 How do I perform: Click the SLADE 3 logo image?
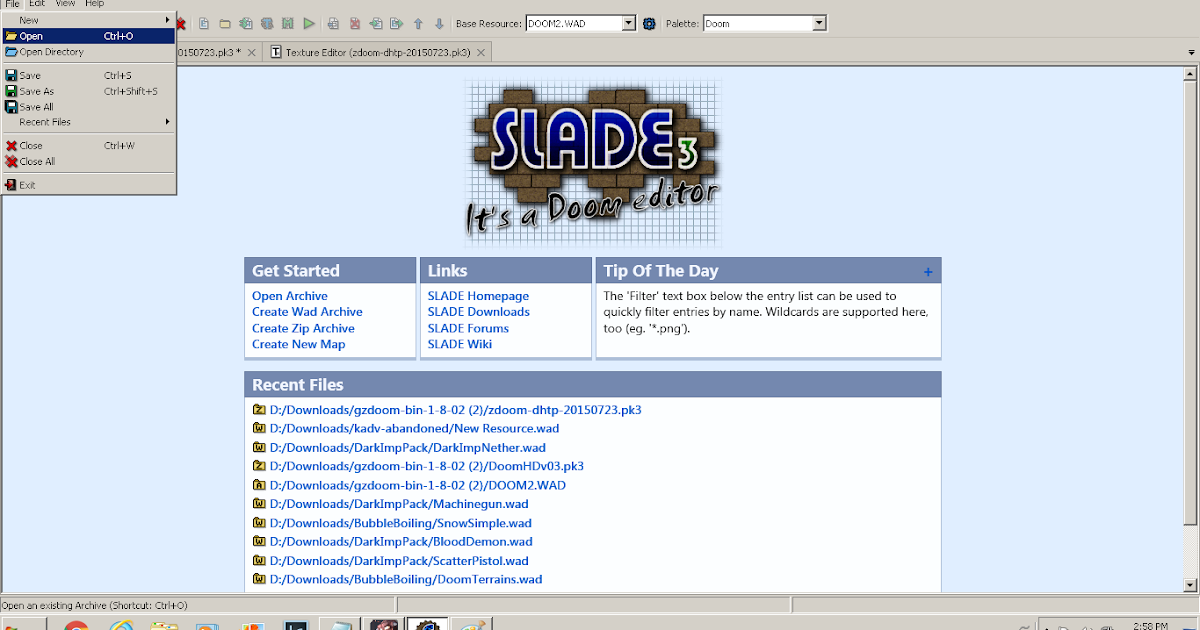593,163
